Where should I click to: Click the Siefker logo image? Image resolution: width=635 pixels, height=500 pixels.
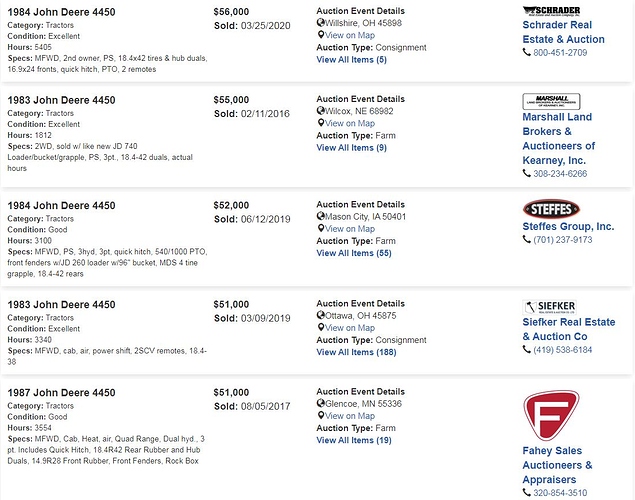click(549, 307)
